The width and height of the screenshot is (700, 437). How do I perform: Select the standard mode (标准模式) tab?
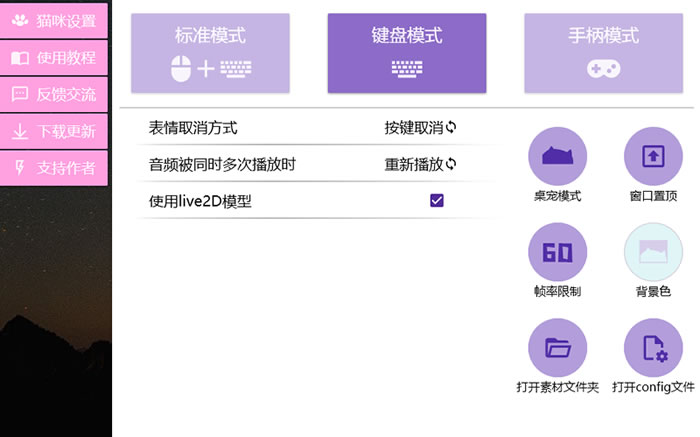209,53
